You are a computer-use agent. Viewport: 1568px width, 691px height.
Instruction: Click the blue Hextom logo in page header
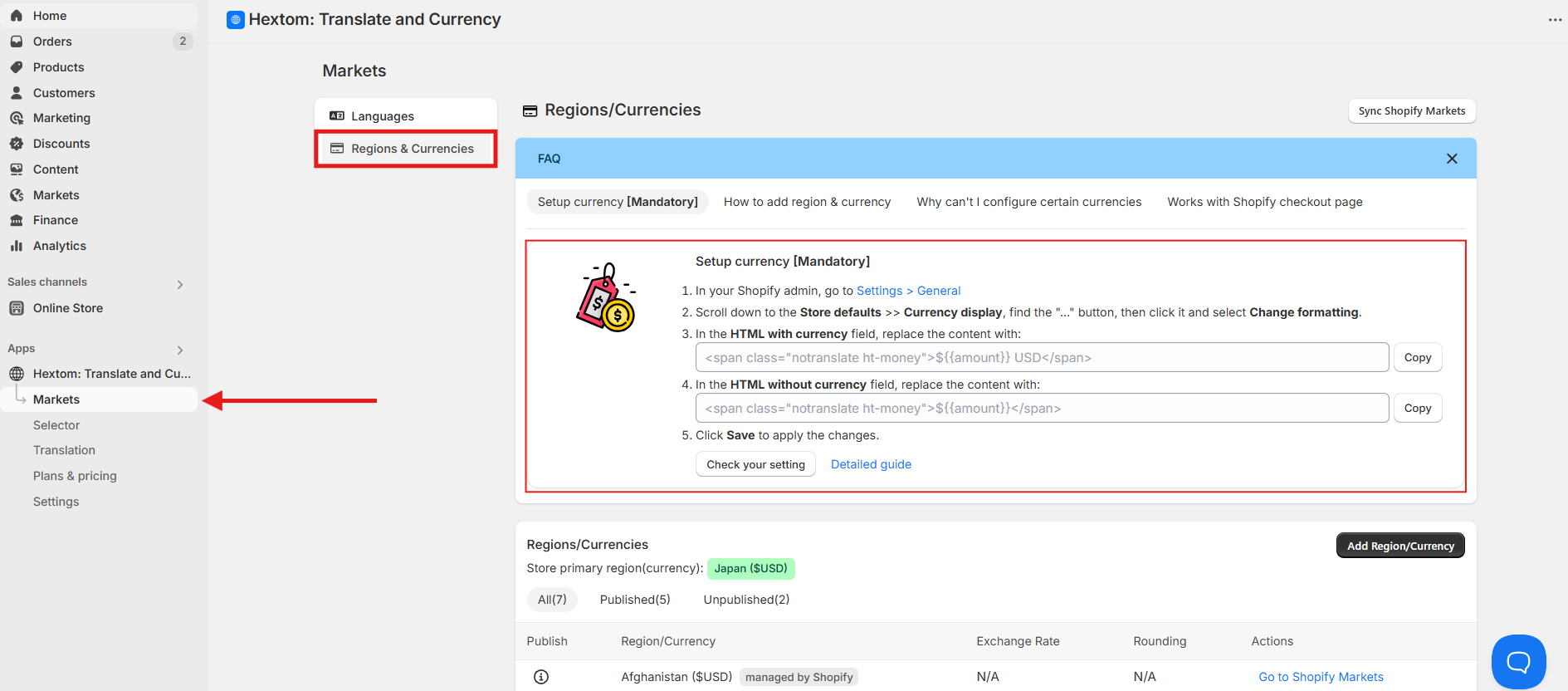[236, 20]
